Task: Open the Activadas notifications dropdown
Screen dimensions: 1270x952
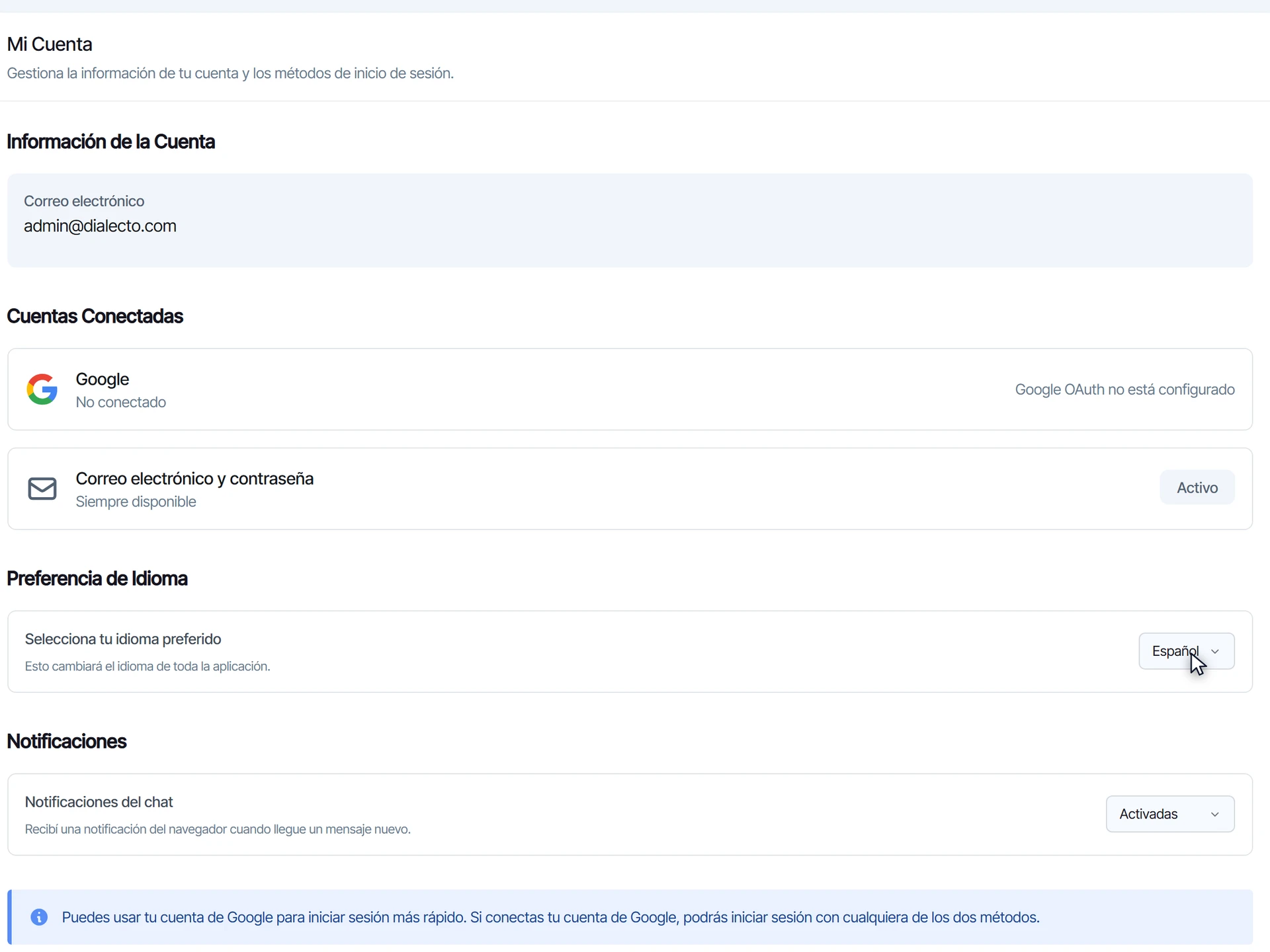Action: (x=1169, y=814)
